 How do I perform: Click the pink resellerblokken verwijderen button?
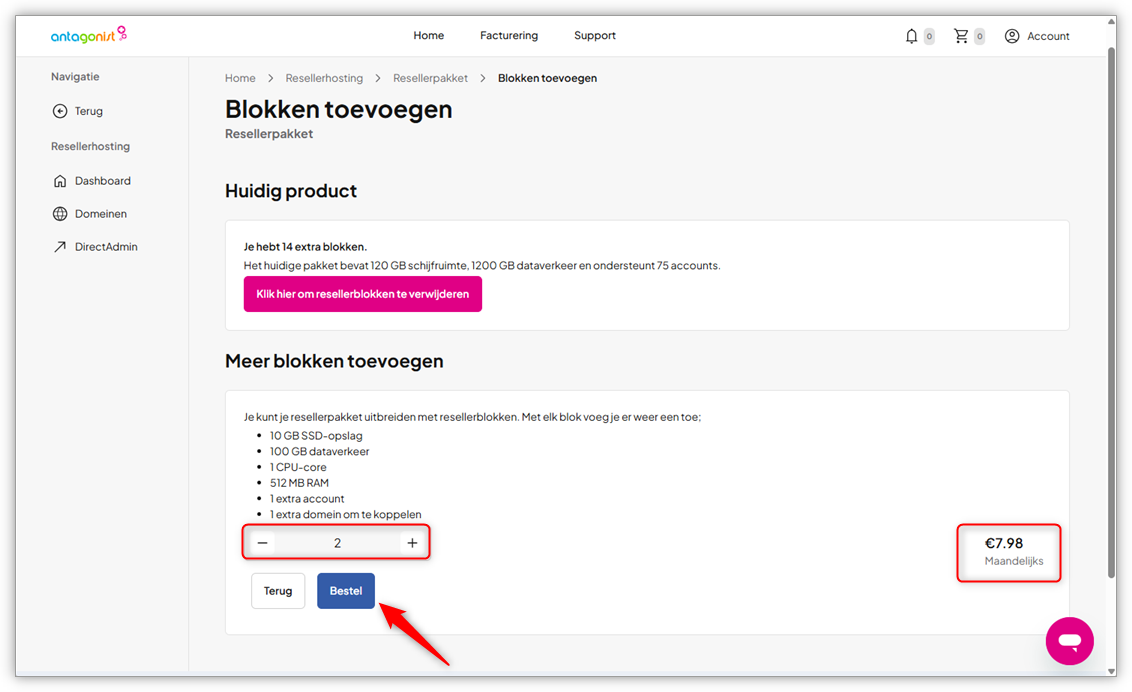[x=362, y=294]
